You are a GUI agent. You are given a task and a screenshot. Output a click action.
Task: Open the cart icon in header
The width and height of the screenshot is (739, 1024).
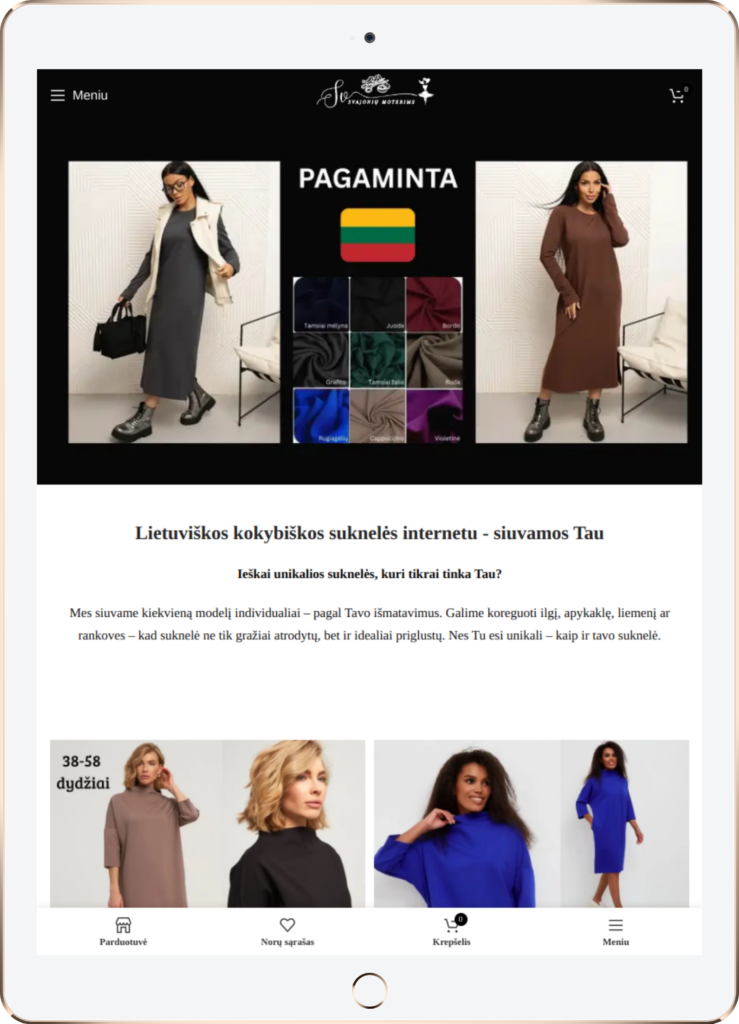pos(678,95)
